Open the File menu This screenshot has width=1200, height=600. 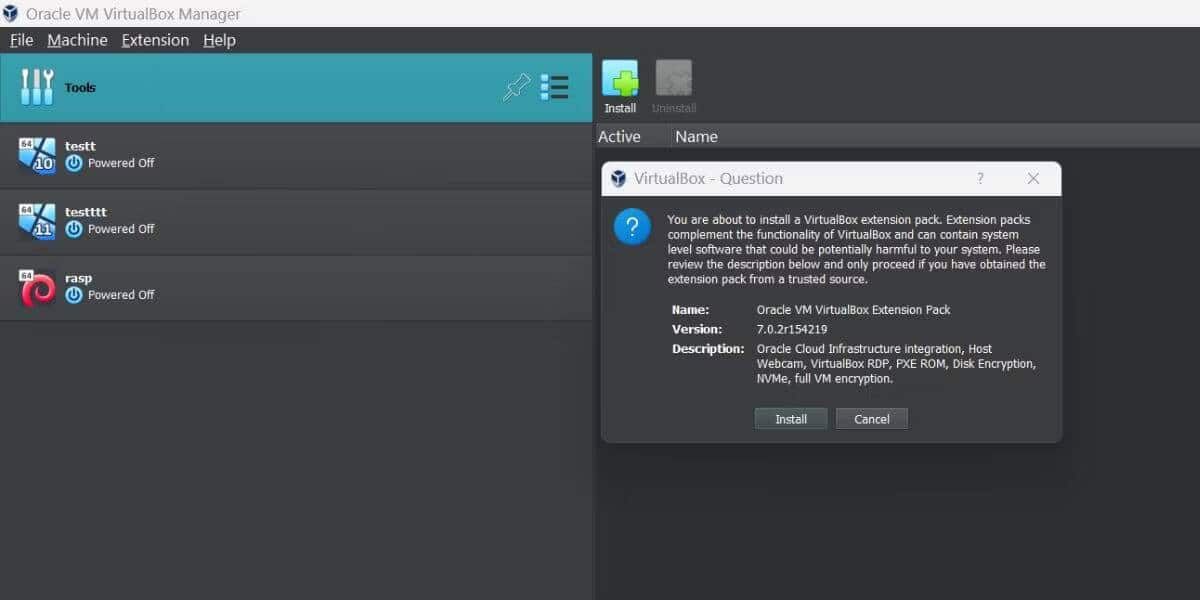click(20, 40)
